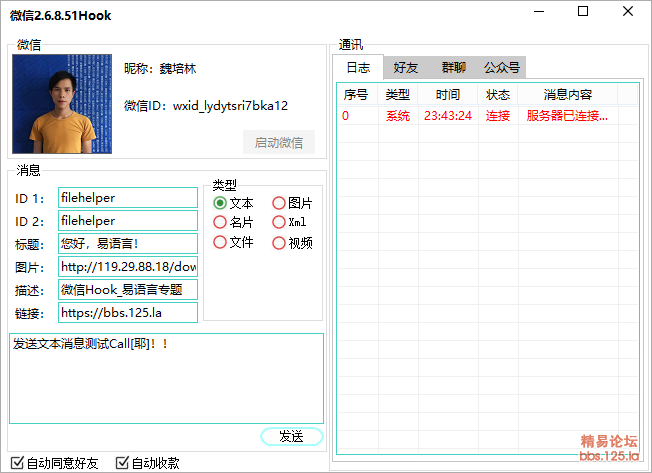Maximize the 微信Hook window
This screenshot has width=652, height=473.
click(583, 11)
